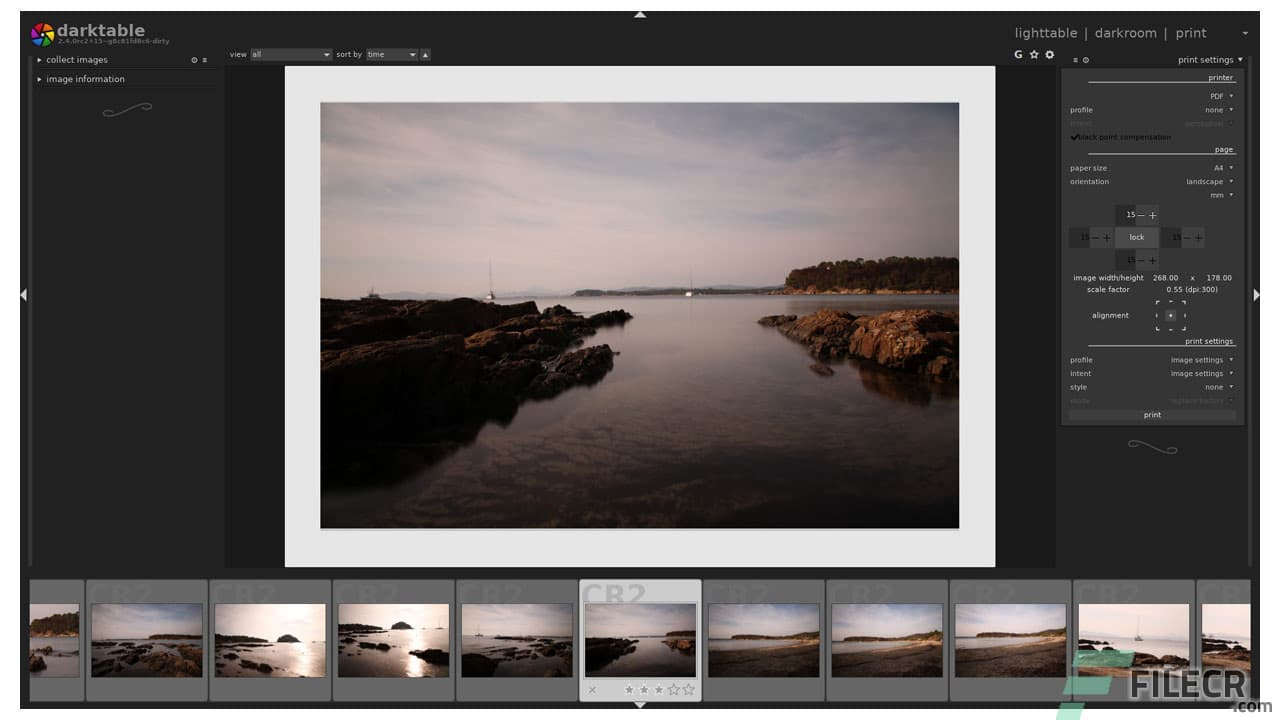
Task: Click the reset icon beside print settings
Action: 1087,60
